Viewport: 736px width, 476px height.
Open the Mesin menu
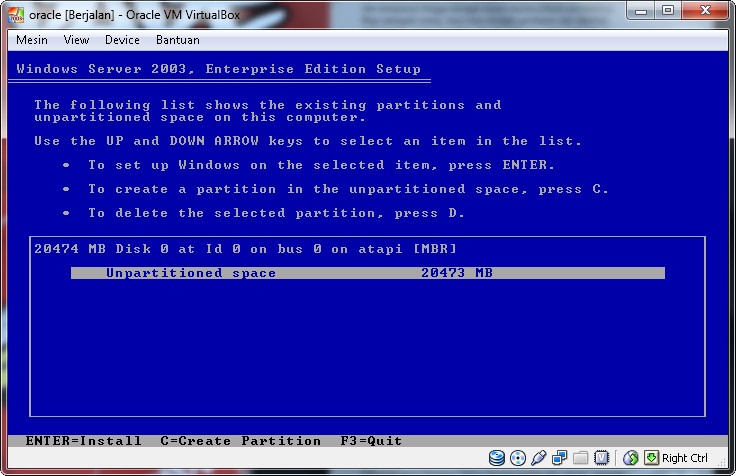32,40
